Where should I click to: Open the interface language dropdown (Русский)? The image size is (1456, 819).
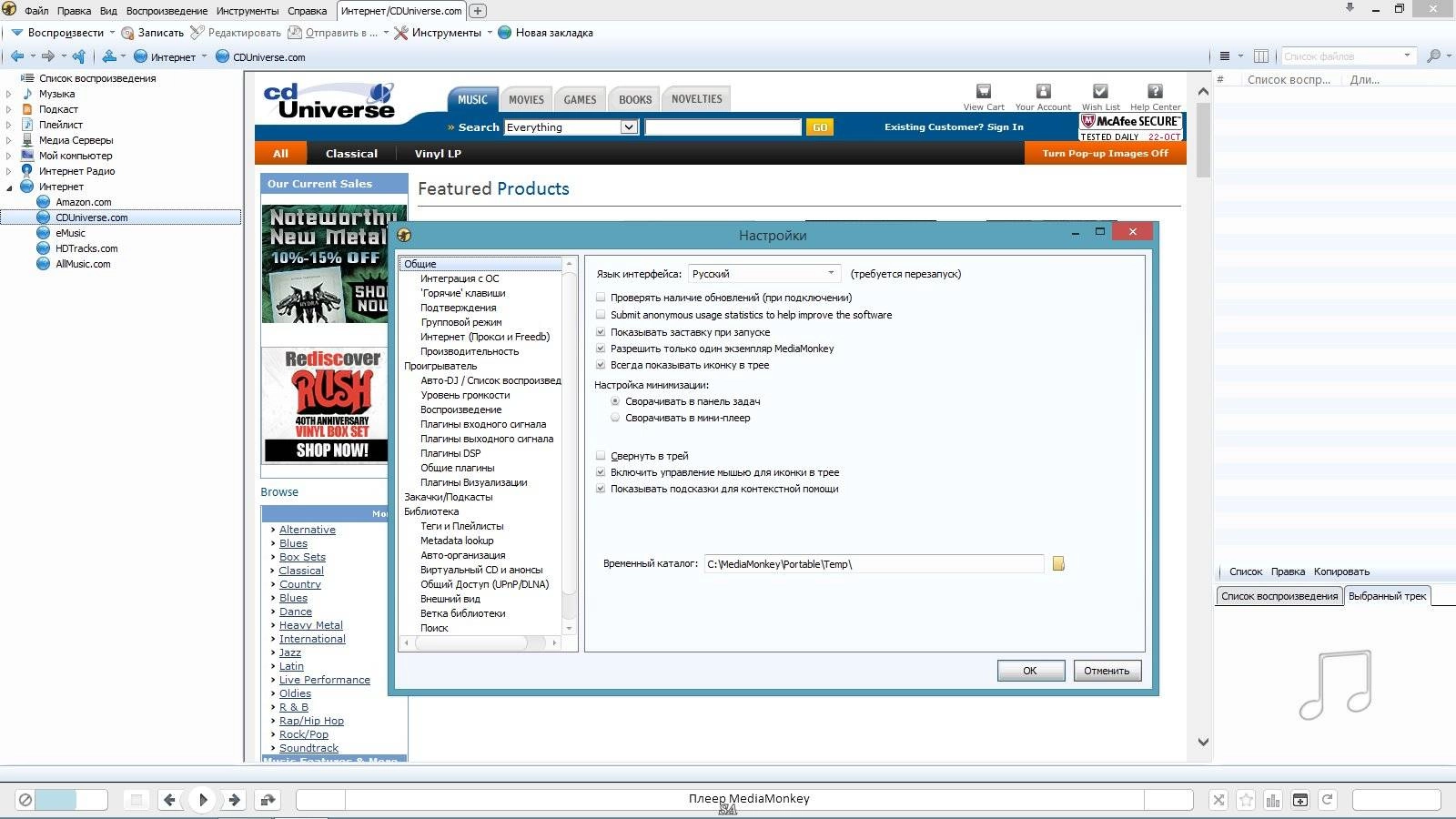coord(763,274)
